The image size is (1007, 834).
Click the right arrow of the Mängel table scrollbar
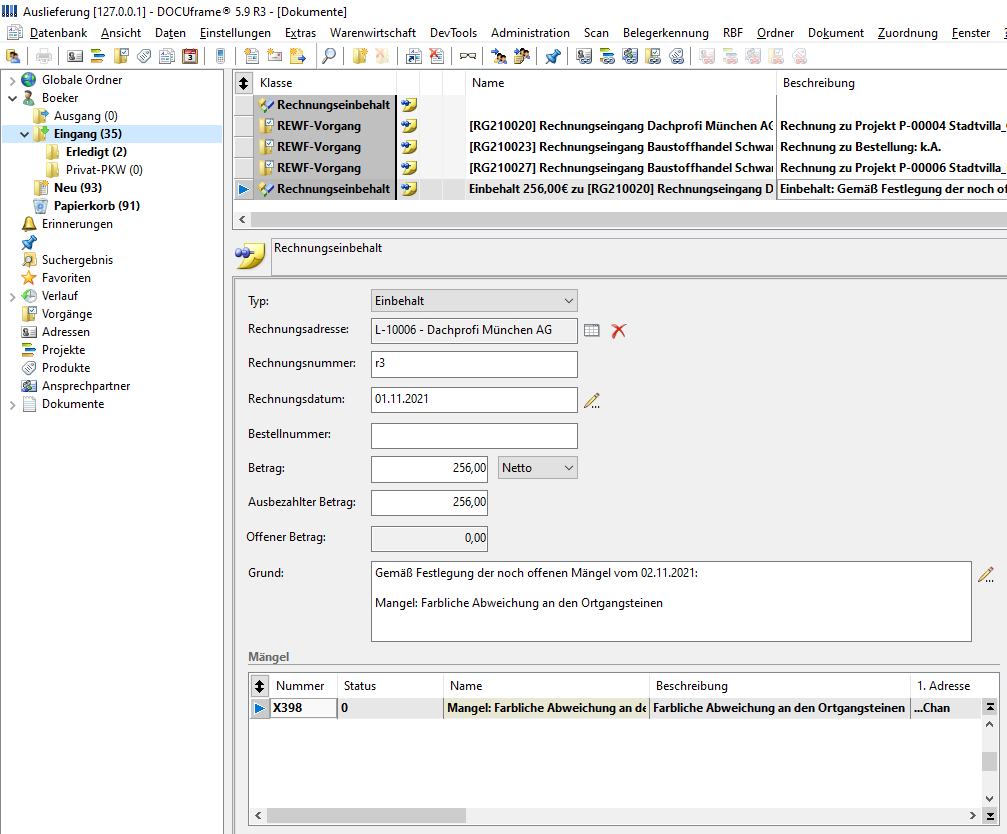coord(973,815)
